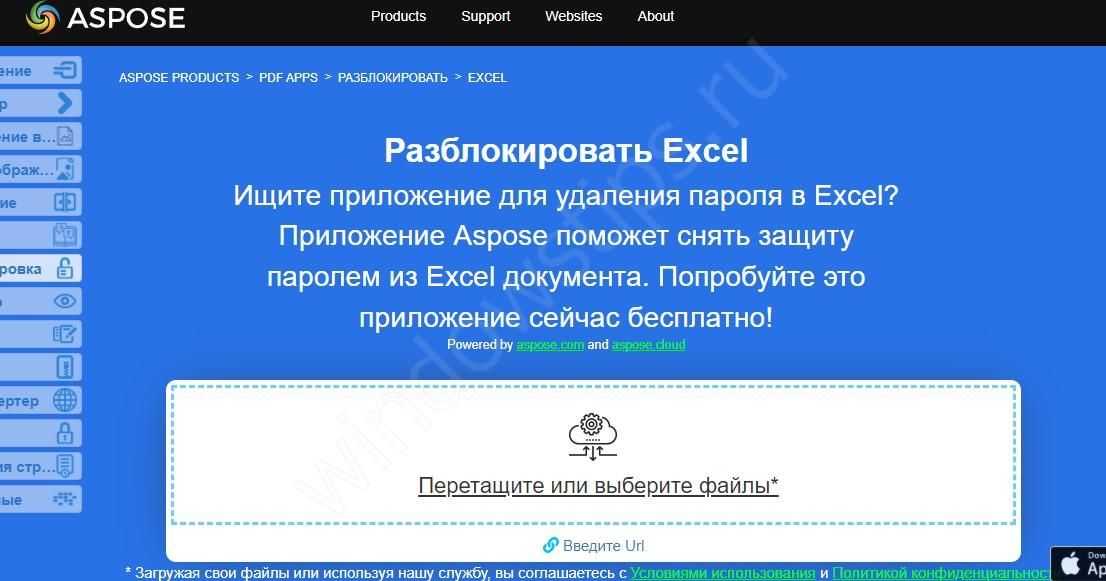Click the About menu item

pos(655,16)
